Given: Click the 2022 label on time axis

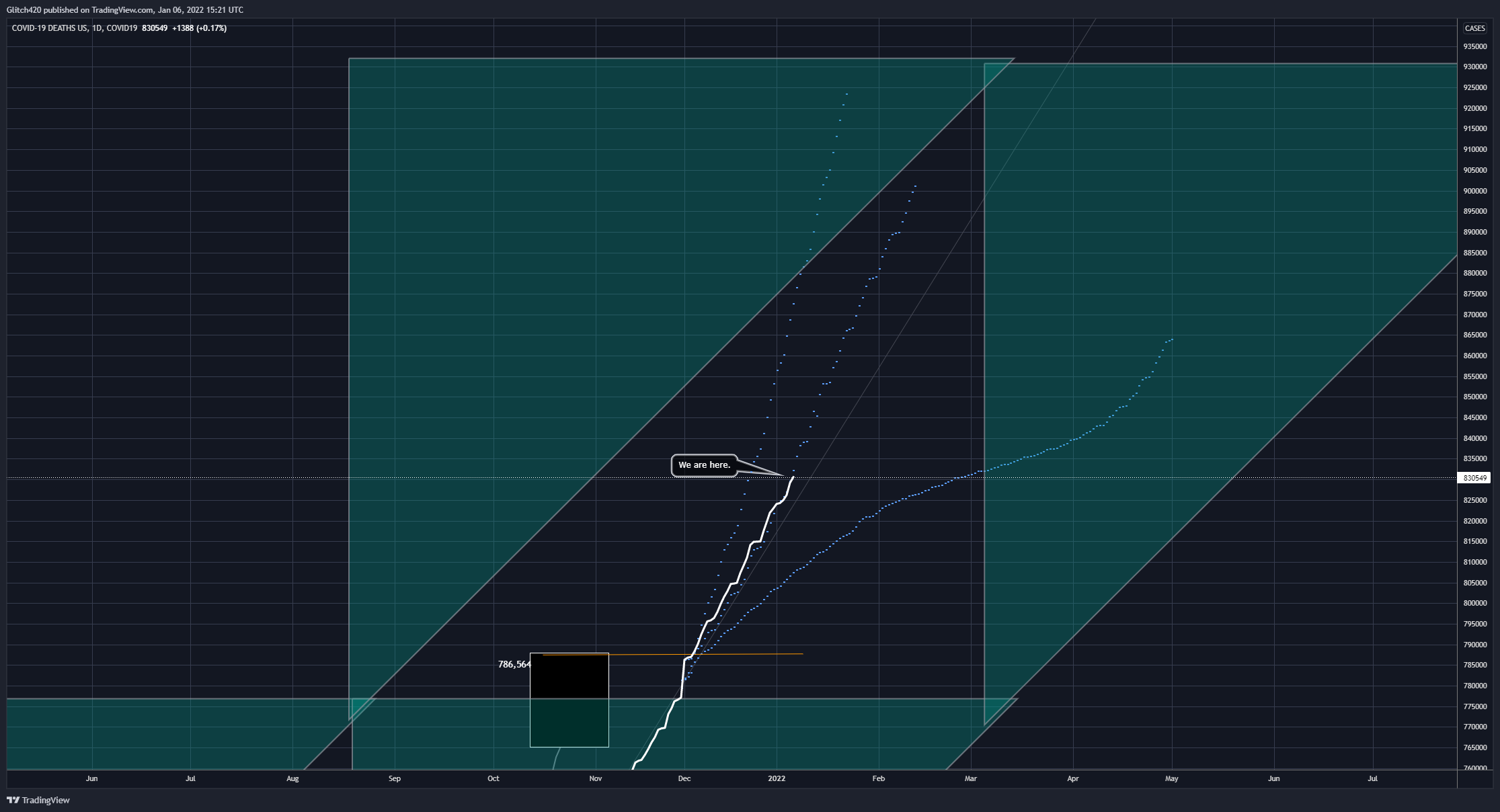Looking at the screenshot, I should click(777, 778).
